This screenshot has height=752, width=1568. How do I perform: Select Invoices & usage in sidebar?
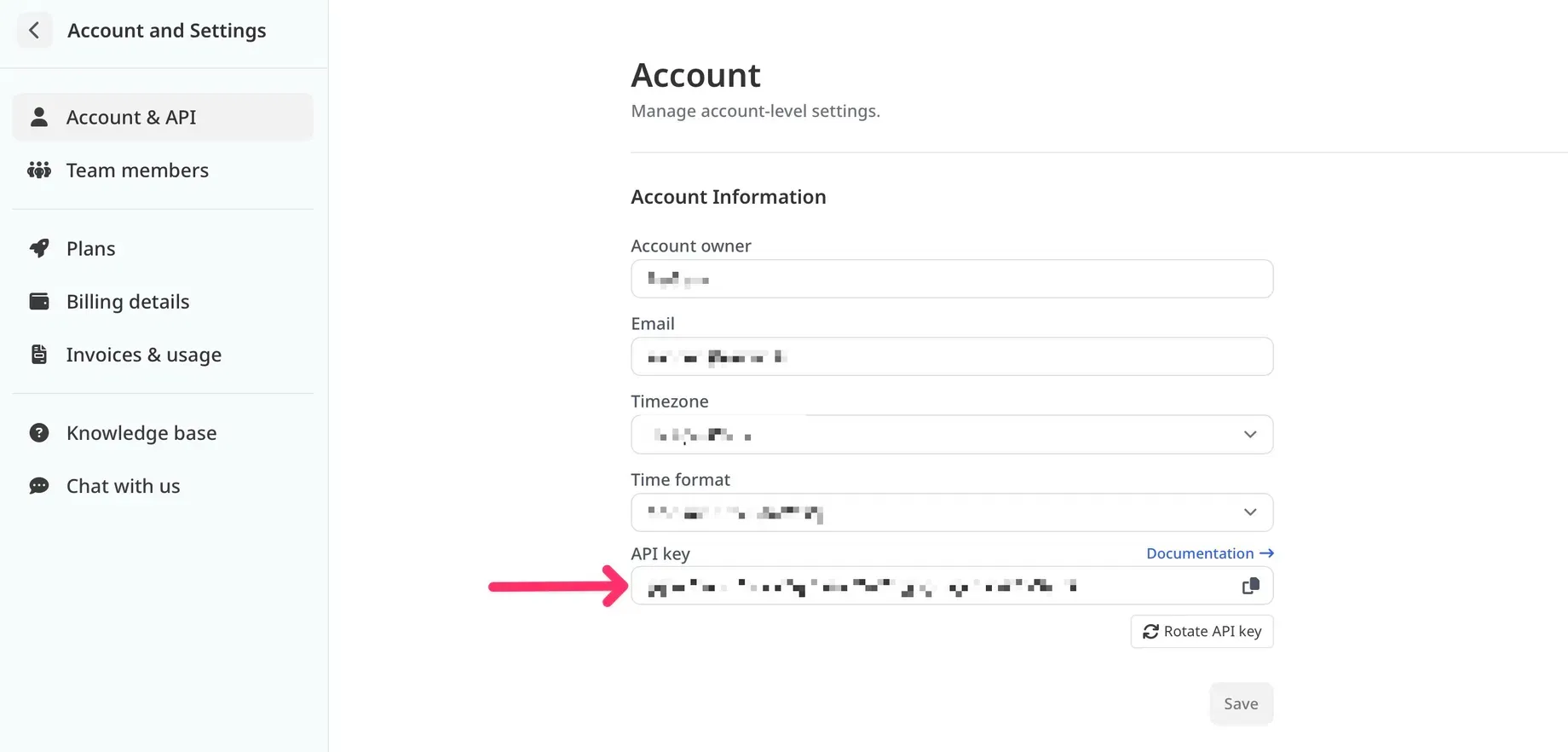143,355
